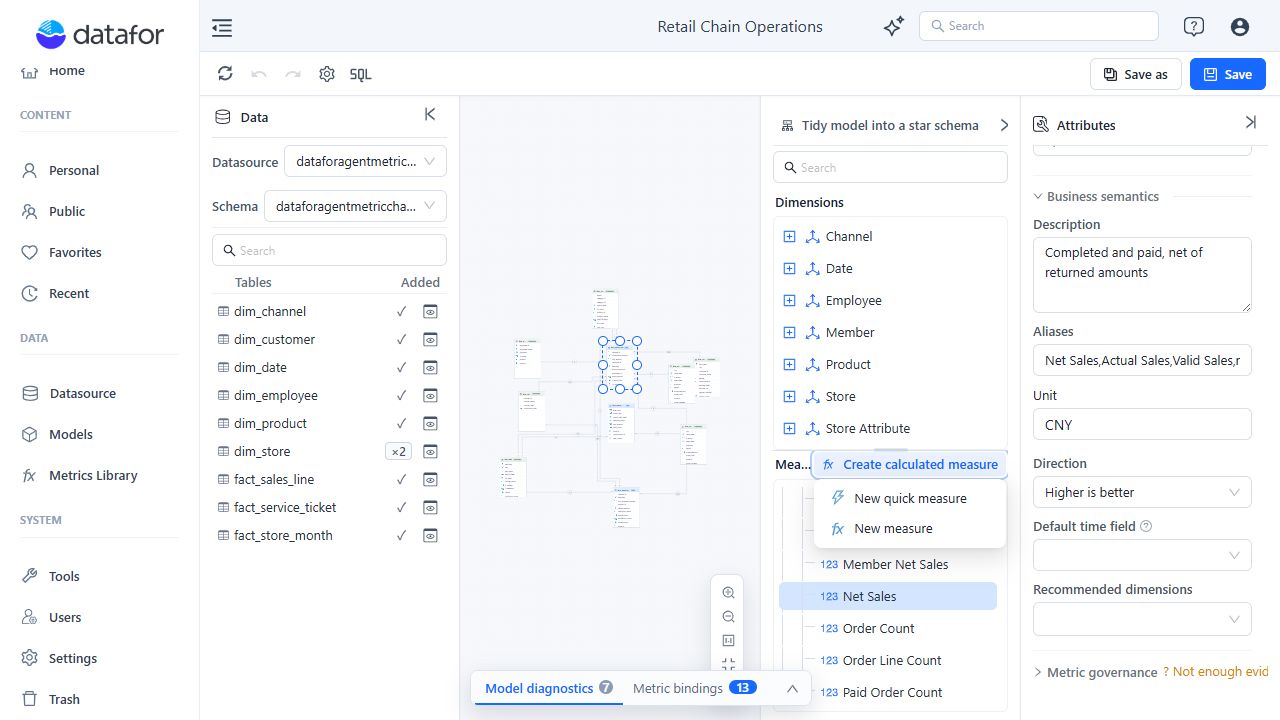Reset diagram to actual size
Viewport: 1280px width, 720px height.
(x=728, y=641)
